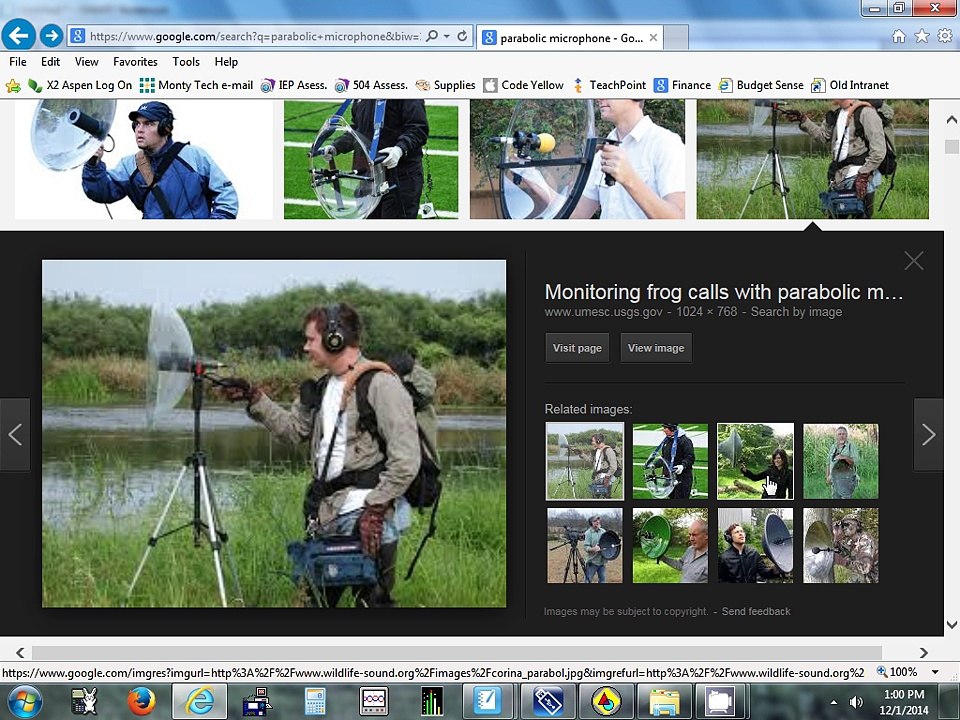The width and height of the screenshot is (960, 720).
Task: Open related image of woman holding dish
Action: 755,461
